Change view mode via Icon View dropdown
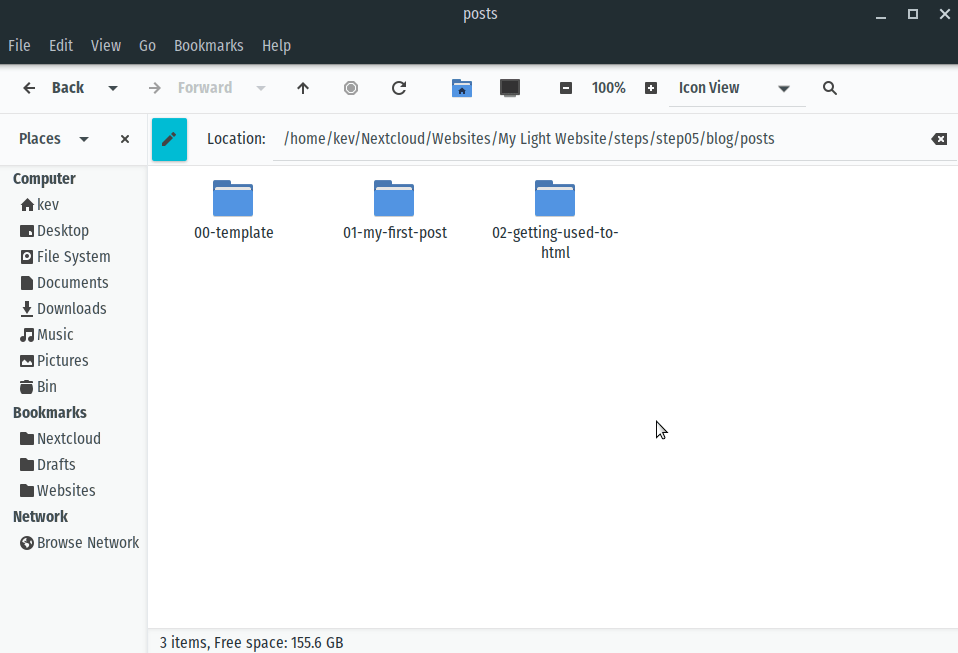The image size is (958, 653). (x=784, y=88)
